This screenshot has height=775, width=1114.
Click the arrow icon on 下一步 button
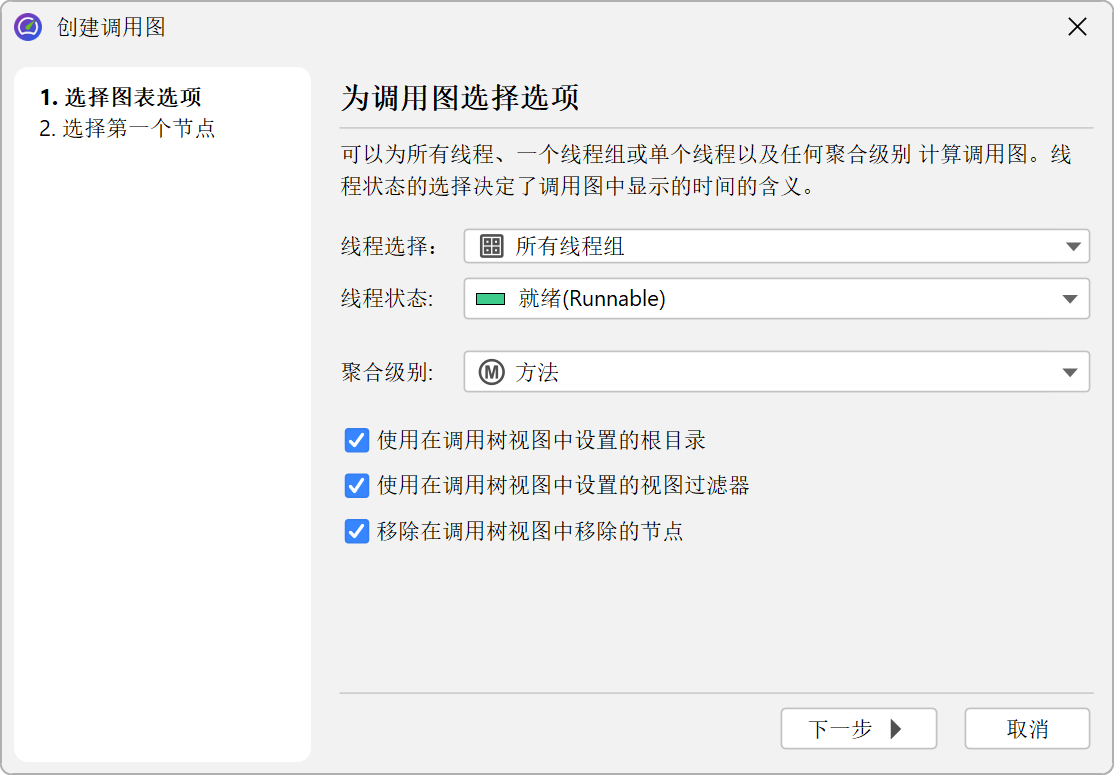(895, 729)
